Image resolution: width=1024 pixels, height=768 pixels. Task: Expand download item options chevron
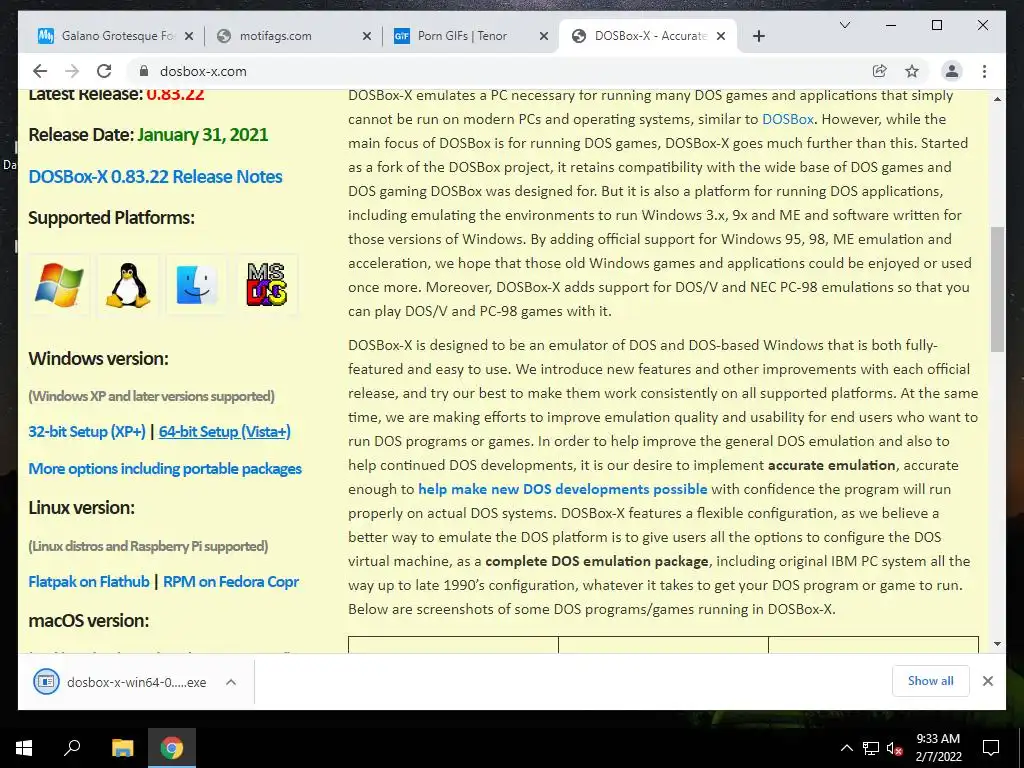[x=231, y=682]
